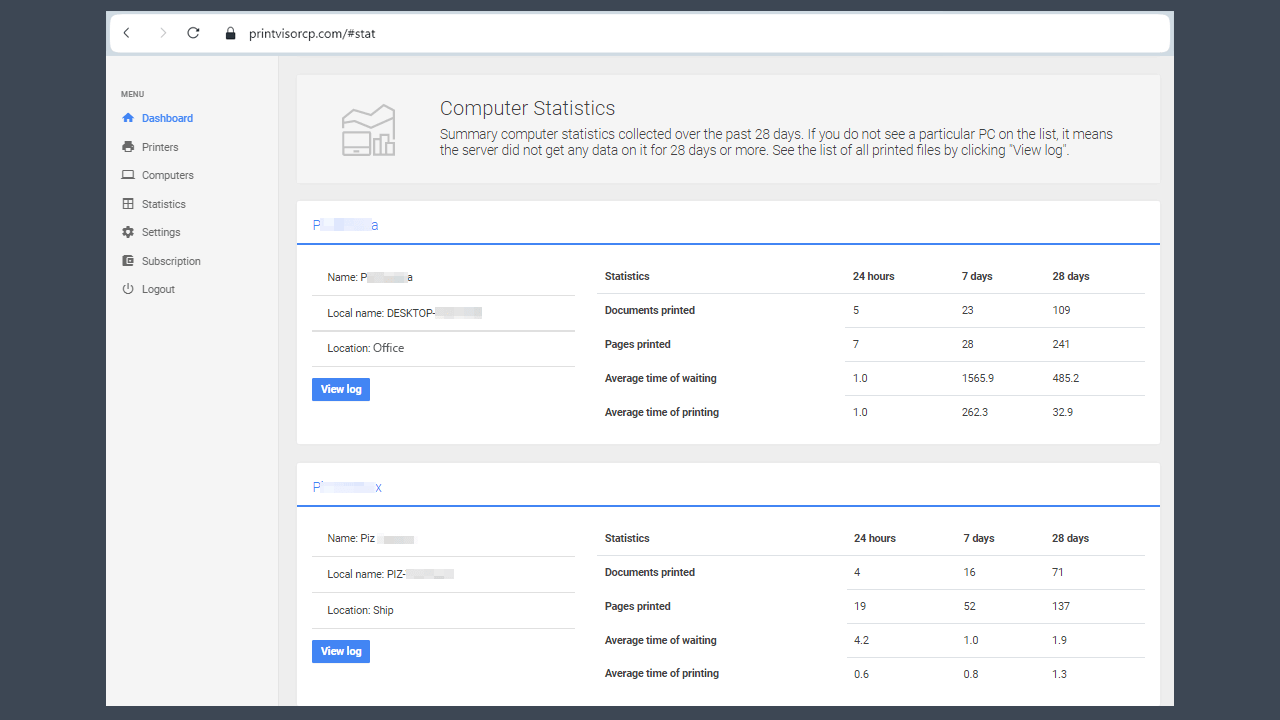
Task: Open the second computer's title link
Action: (x=347, y=487)
